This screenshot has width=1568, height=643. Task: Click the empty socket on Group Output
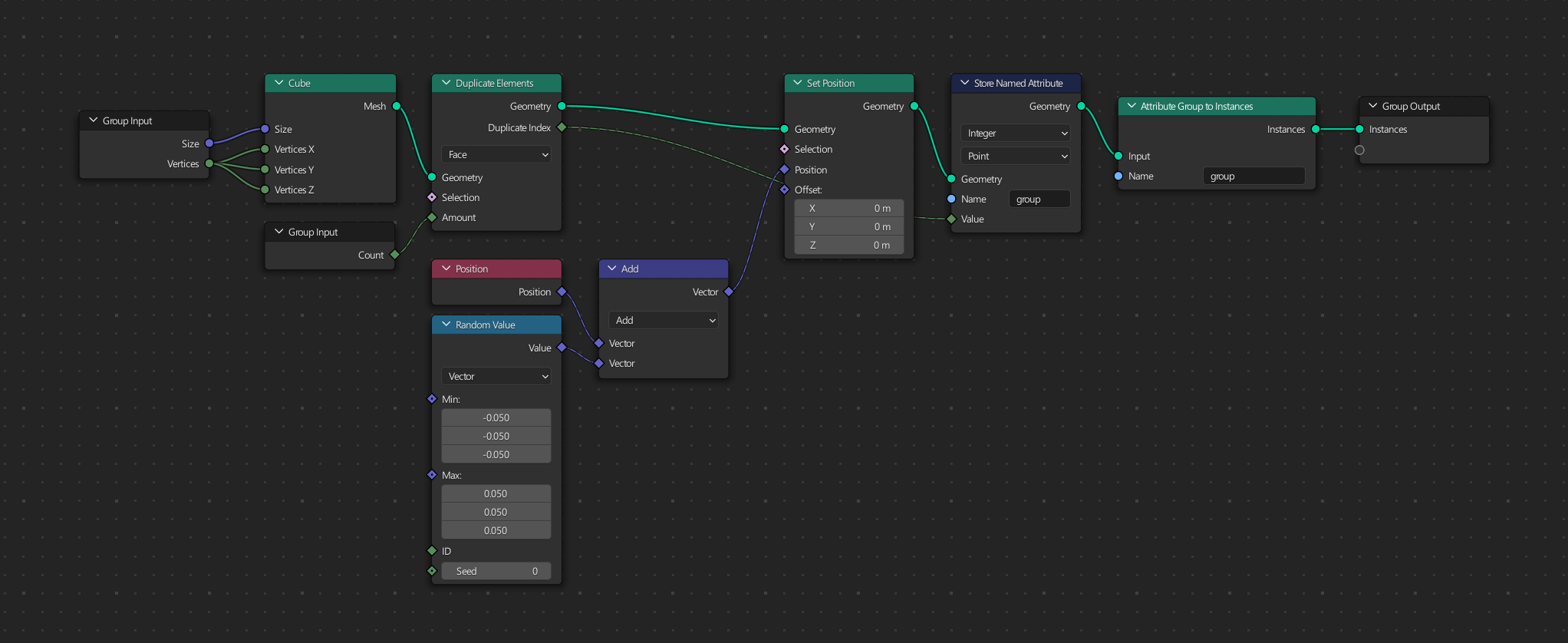point(1359,150)
